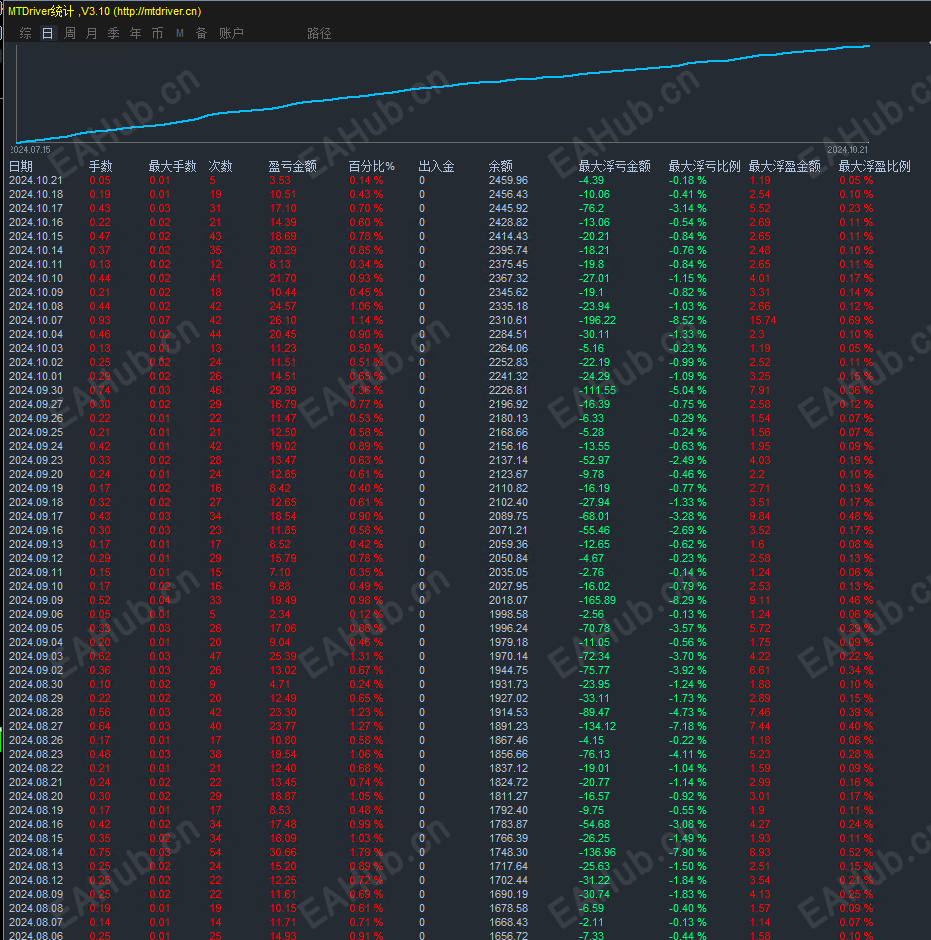Click chart end date 2024.10.21 label
The width and height of the screenshot is (931, 940).
[848, 149]
